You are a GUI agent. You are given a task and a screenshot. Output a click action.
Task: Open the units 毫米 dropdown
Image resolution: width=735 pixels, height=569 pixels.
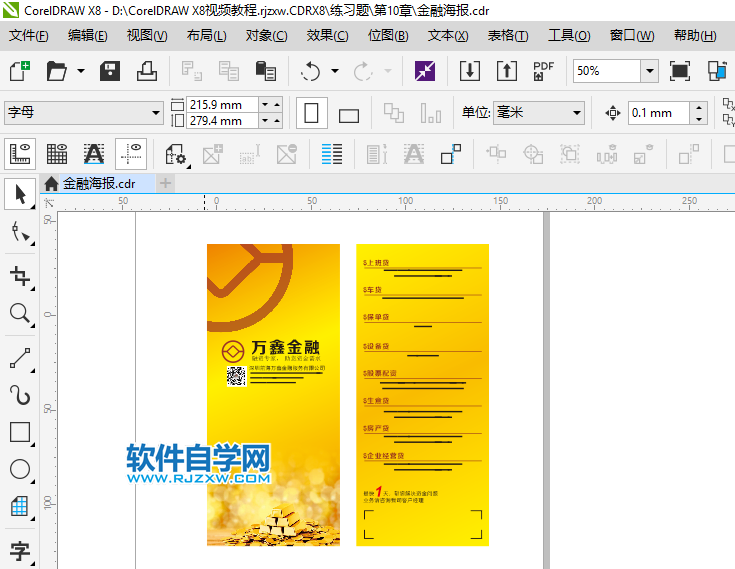(576, 113)
